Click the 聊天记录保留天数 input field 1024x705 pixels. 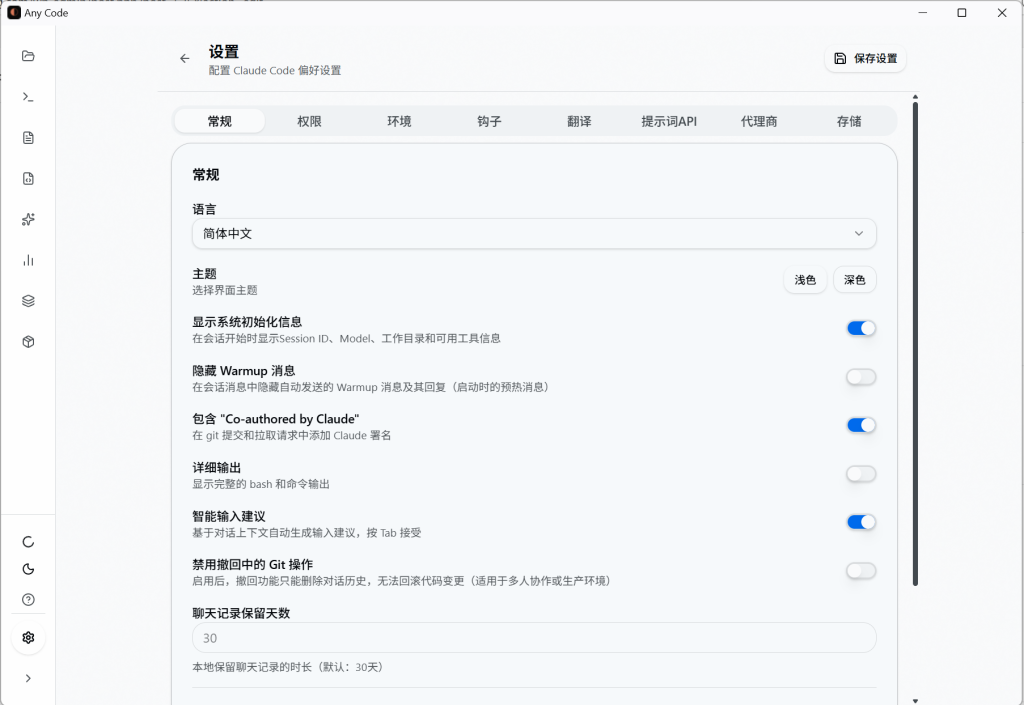point(533,637)
